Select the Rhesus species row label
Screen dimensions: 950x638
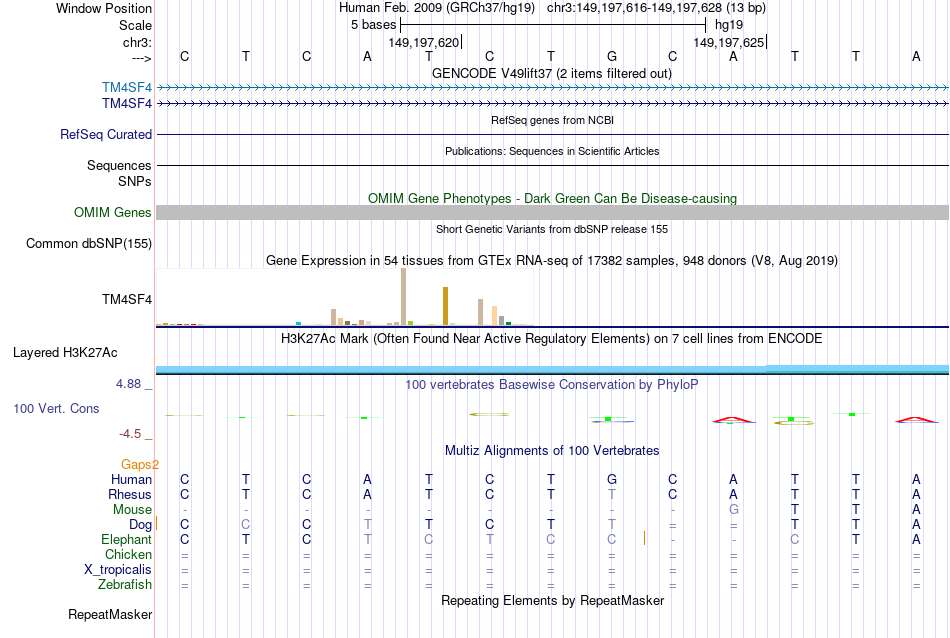(130, 494)
